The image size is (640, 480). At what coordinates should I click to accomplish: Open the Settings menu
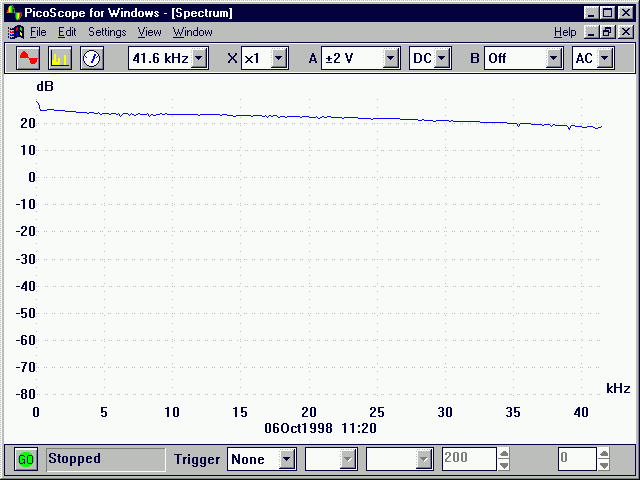[x=107, y=32]
